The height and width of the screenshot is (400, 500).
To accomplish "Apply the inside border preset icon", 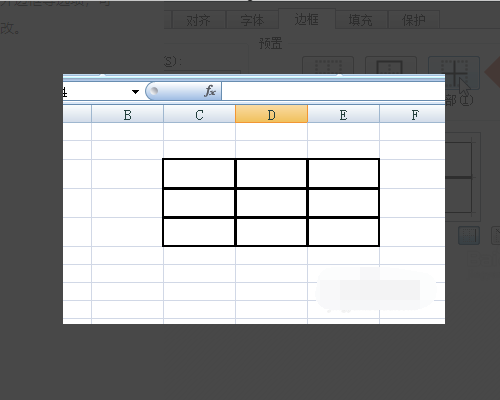I will 454,73.
